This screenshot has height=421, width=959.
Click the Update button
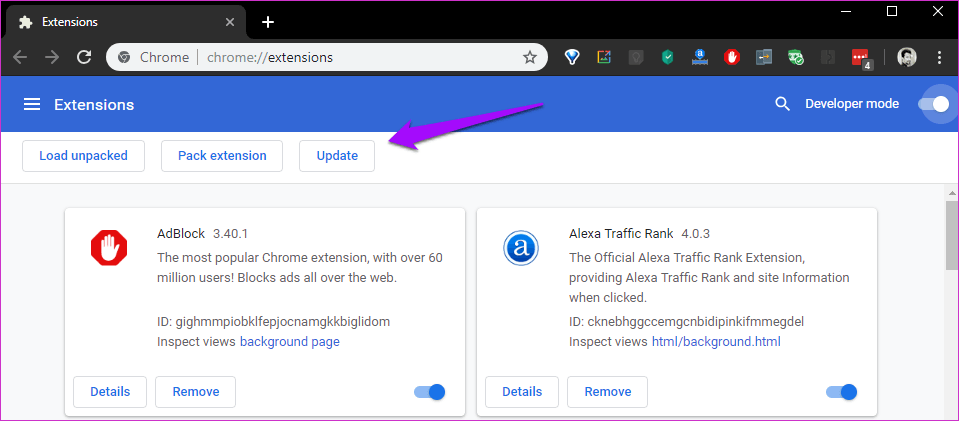pos(337,156)
